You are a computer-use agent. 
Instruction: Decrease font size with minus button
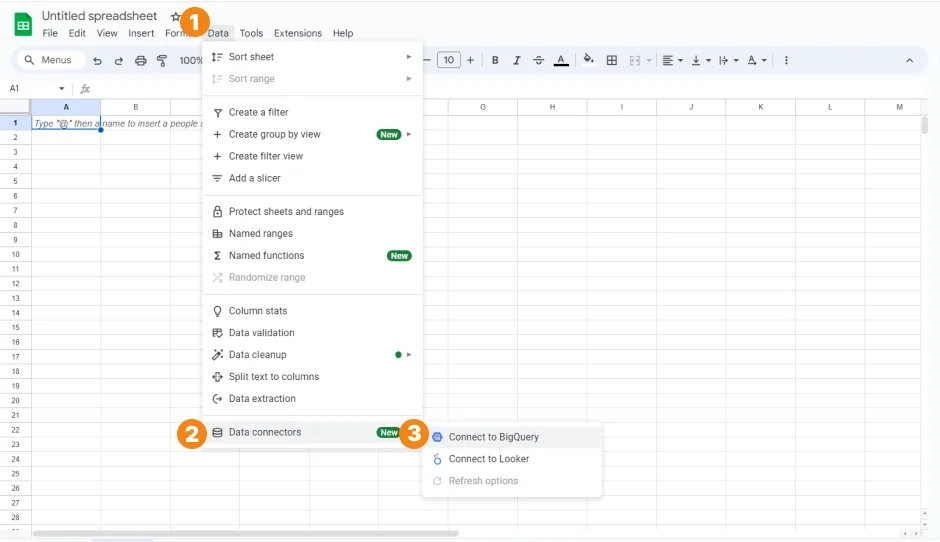[427, 60]
